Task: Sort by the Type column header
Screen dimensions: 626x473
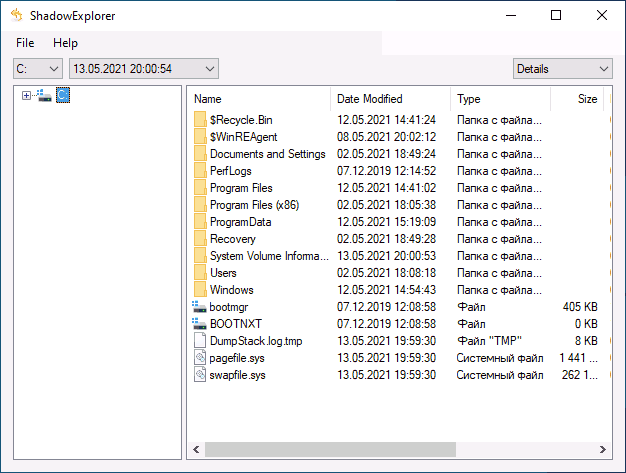Action: pyautogui.click(x=501, y=99)
